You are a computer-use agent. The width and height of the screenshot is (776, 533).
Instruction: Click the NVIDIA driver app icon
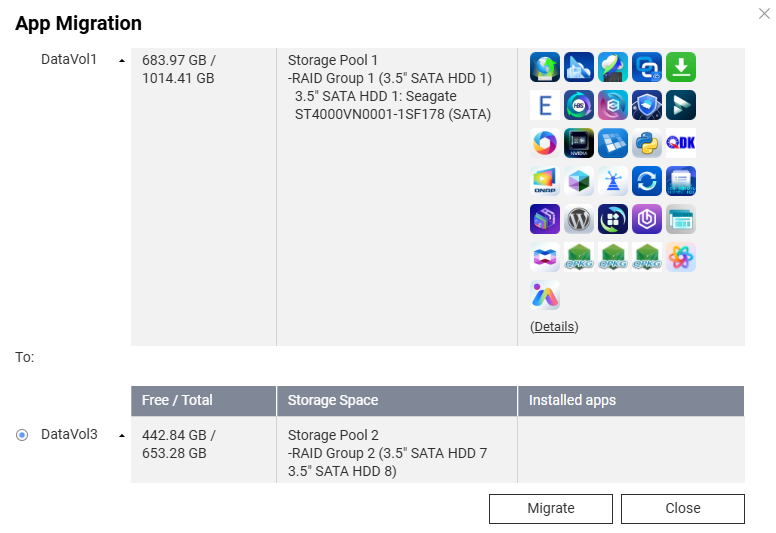pyautogui.click(x=578, y=143)
